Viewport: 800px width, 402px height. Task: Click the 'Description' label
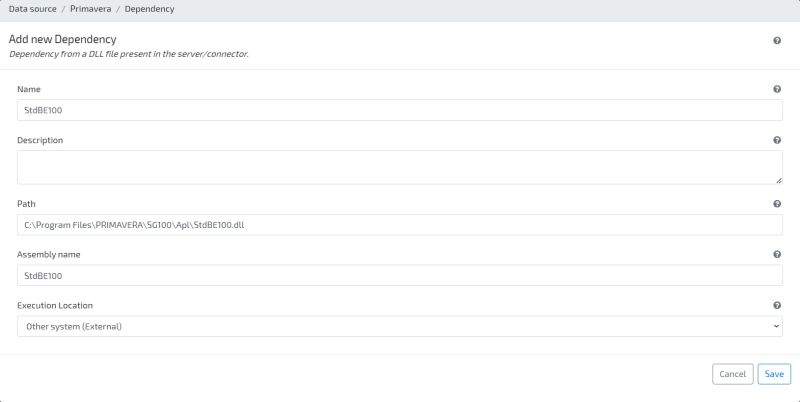(x=40, y=140)
